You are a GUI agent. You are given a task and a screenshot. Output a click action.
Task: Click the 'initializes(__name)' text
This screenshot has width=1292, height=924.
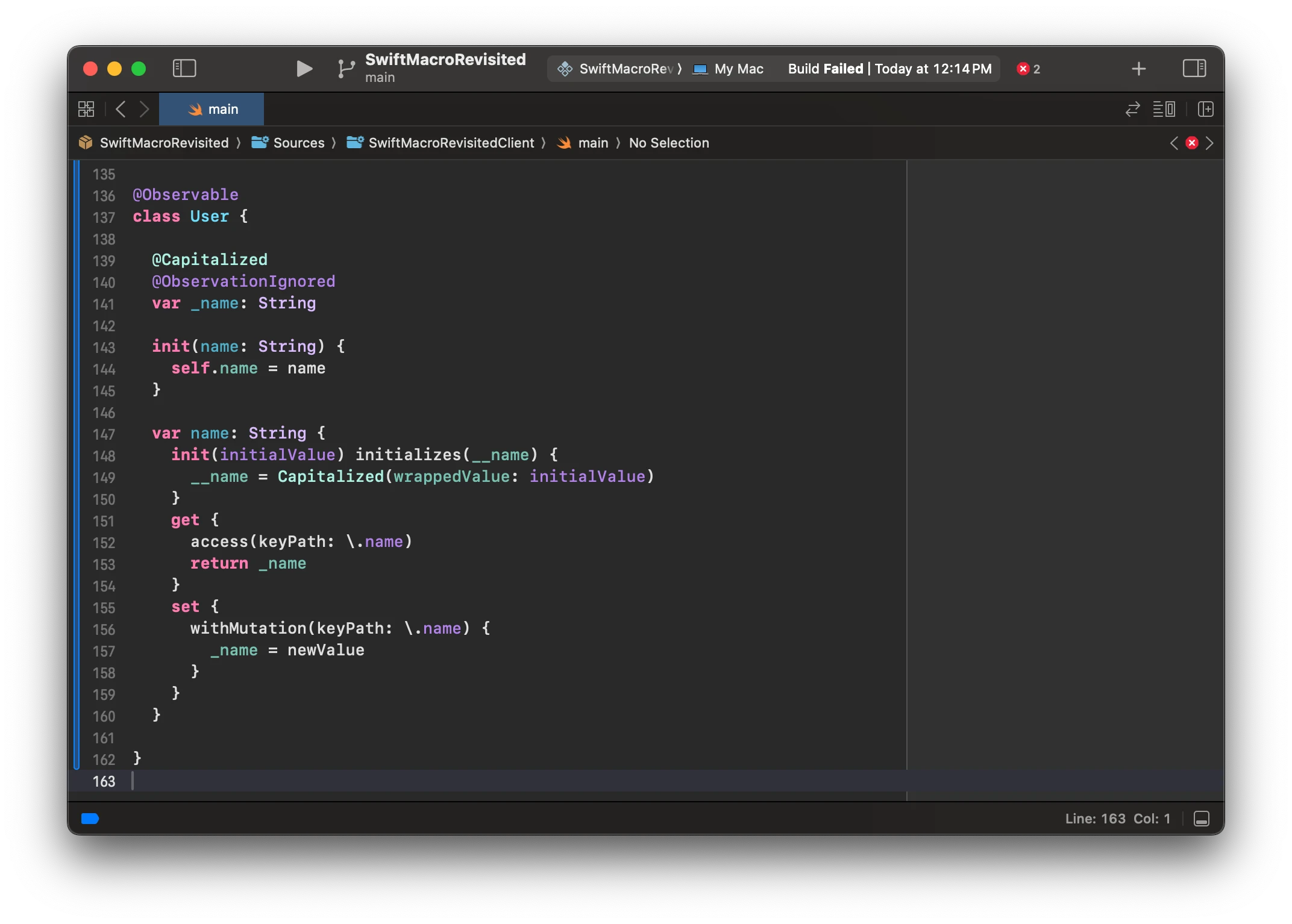[447, 455]
